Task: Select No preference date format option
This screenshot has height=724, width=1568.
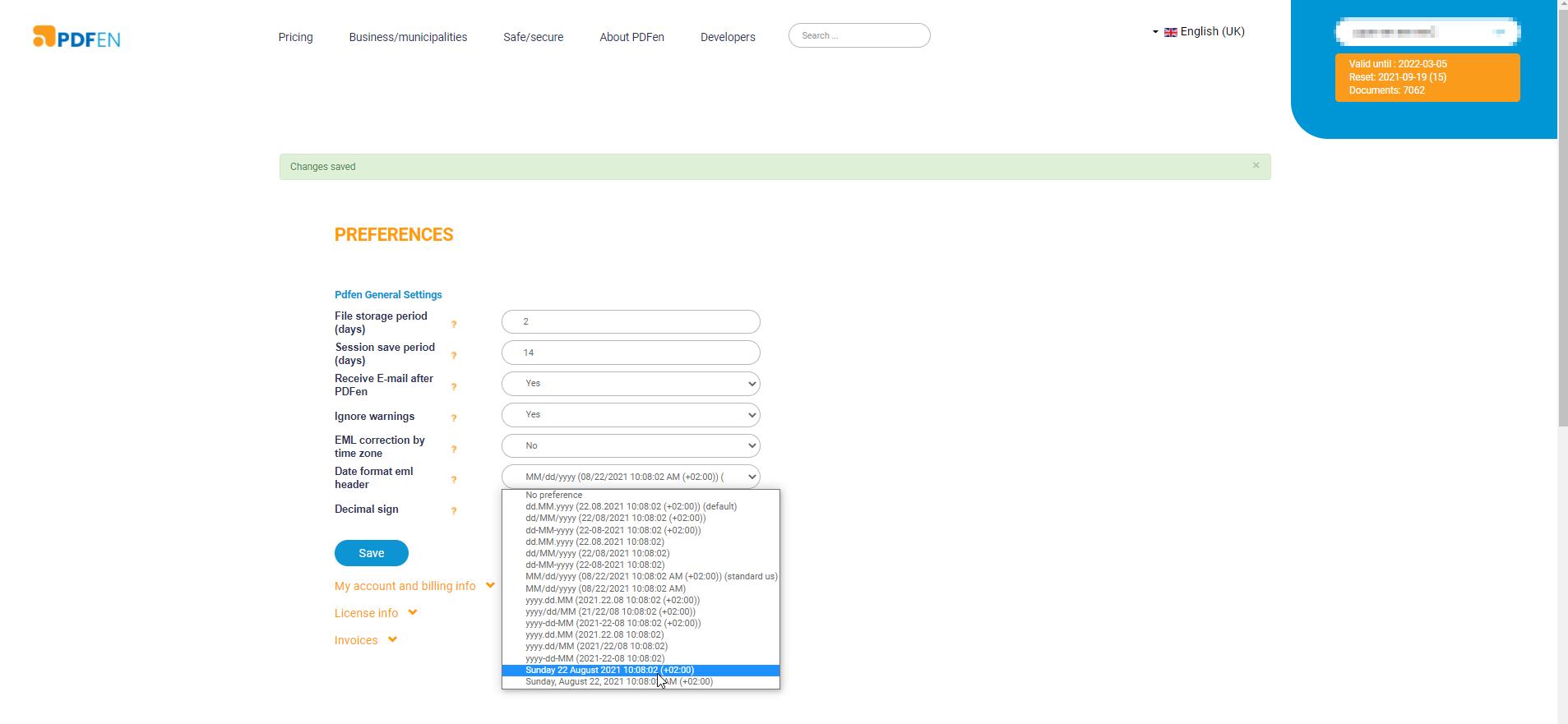Action: coord(641,495)
